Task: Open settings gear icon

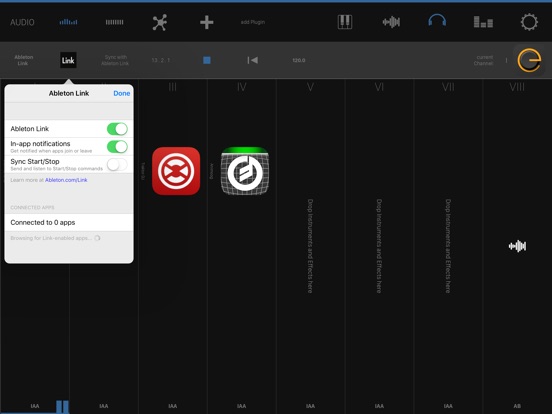Action: point(529,22)
